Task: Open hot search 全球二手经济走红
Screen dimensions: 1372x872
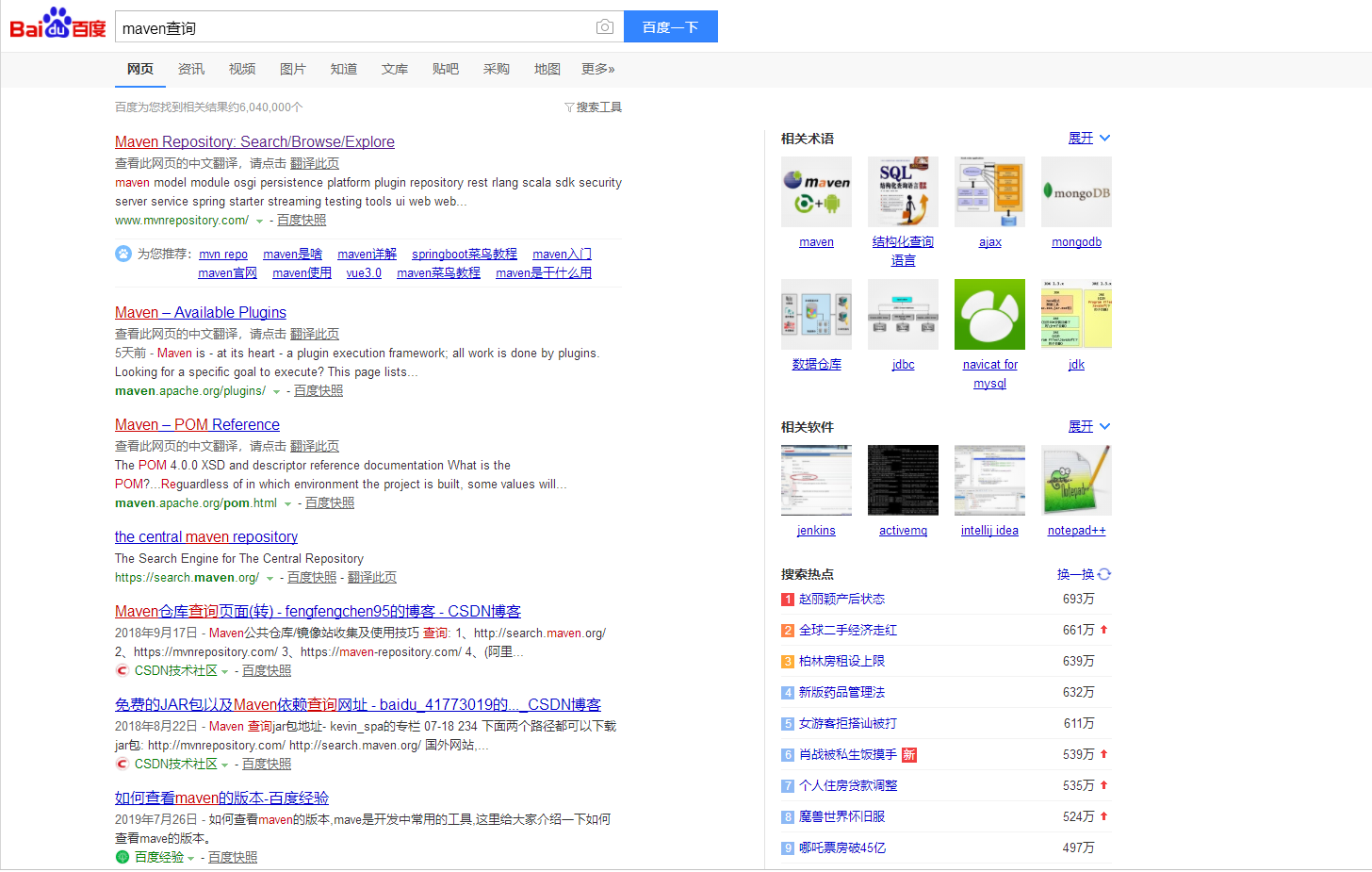Action: (x=848, y=631)
